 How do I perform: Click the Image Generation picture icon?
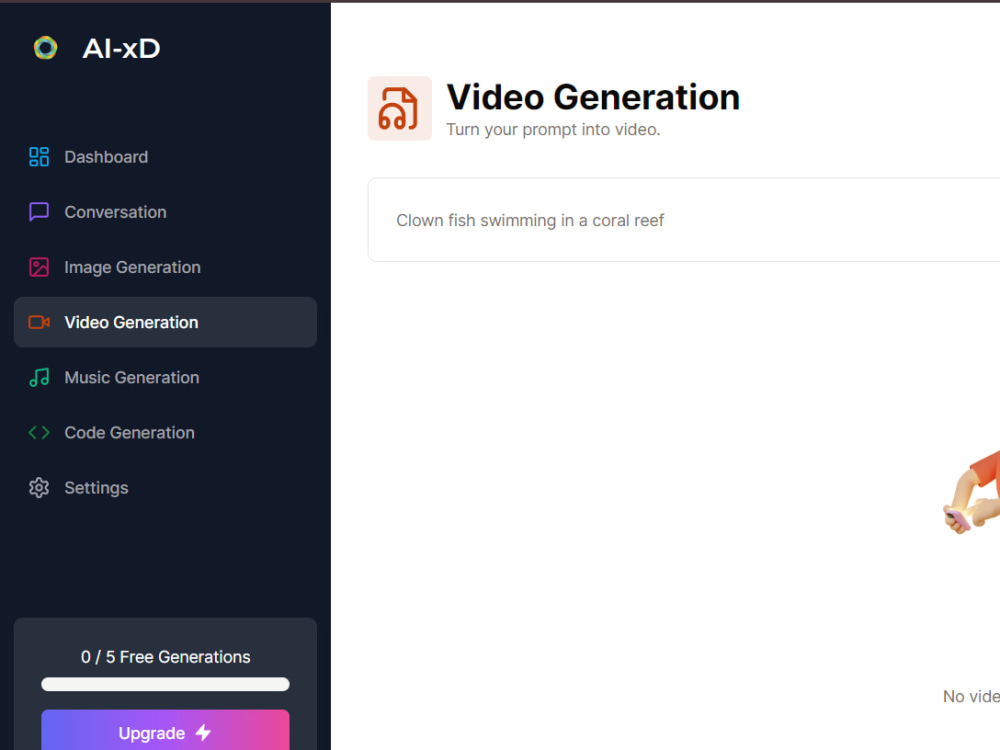tap(39, 267)
